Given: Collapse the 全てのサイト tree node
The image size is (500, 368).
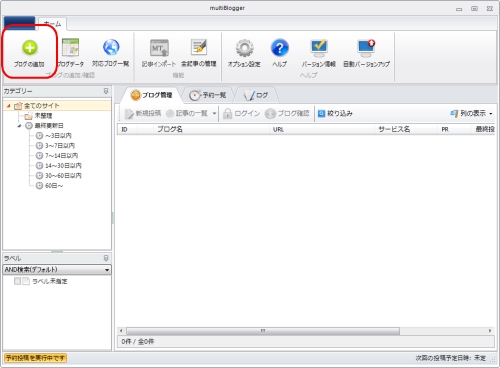Looking at the screenshot, I should (x=9, y=106).
